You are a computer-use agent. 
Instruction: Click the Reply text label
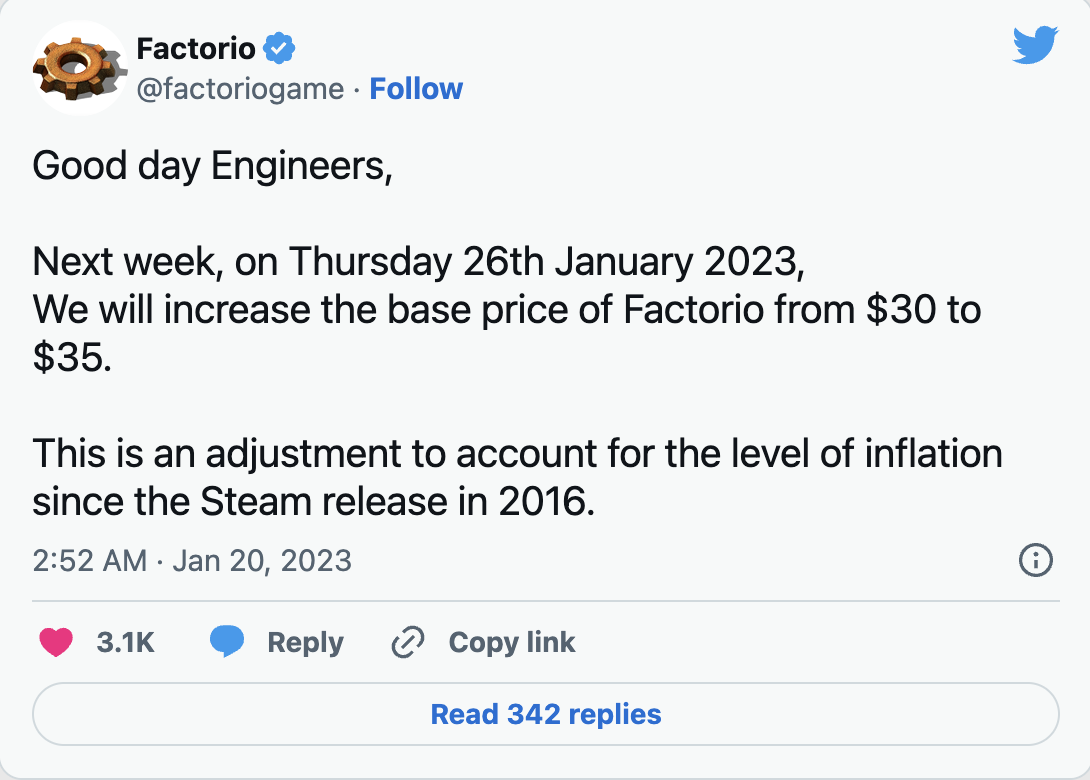tap(305, 642)
